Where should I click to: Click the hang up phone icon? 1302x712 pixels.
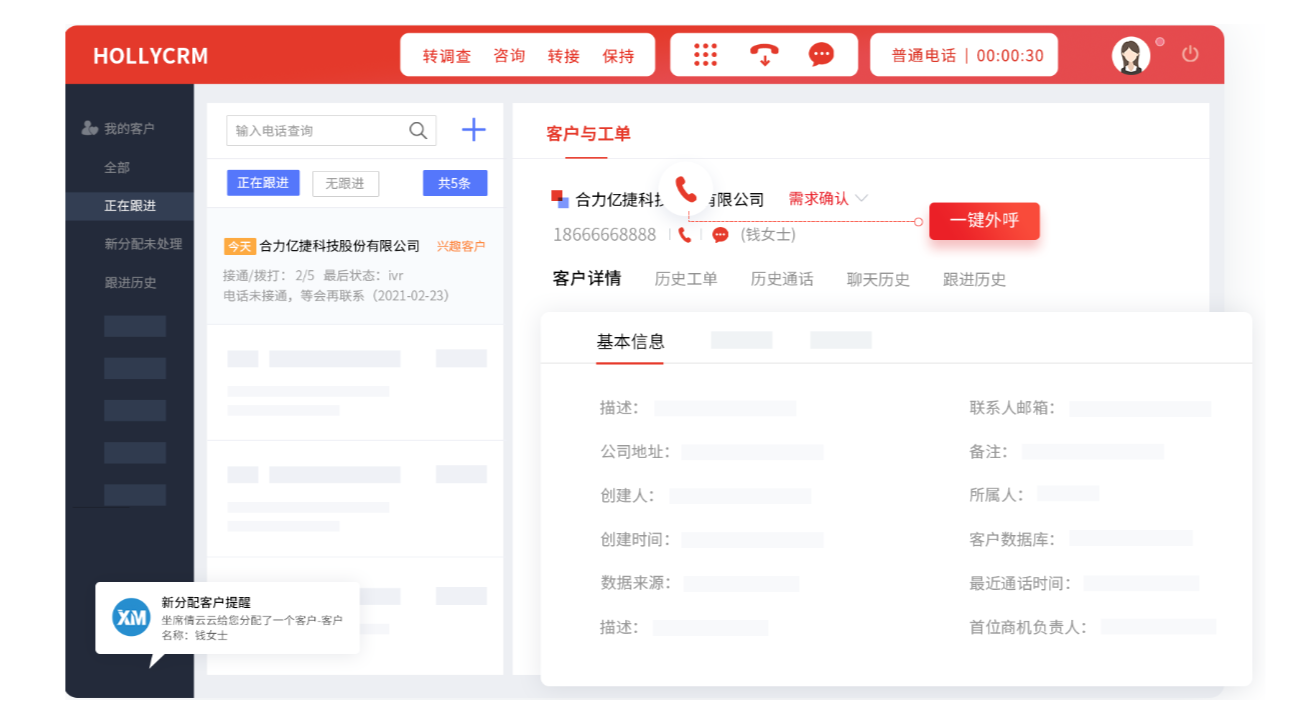click(x=764, y=55)
